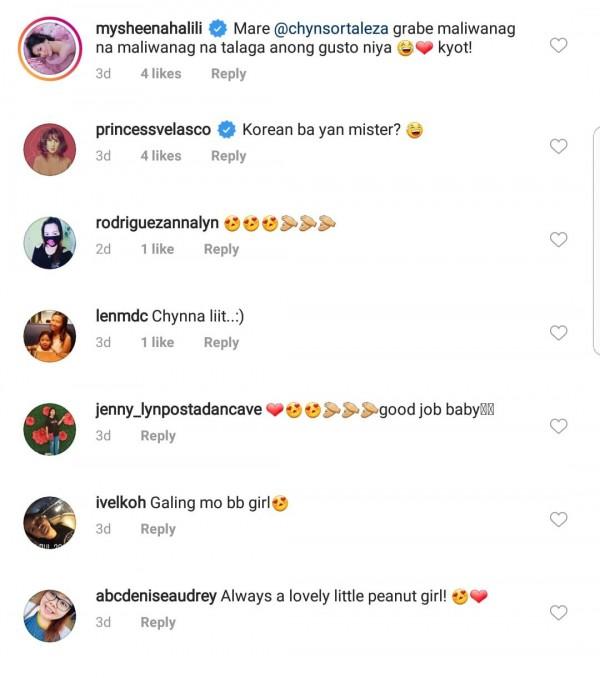
Task: Open mysheenahalili's profile picture
Action: tap(48, 48)
